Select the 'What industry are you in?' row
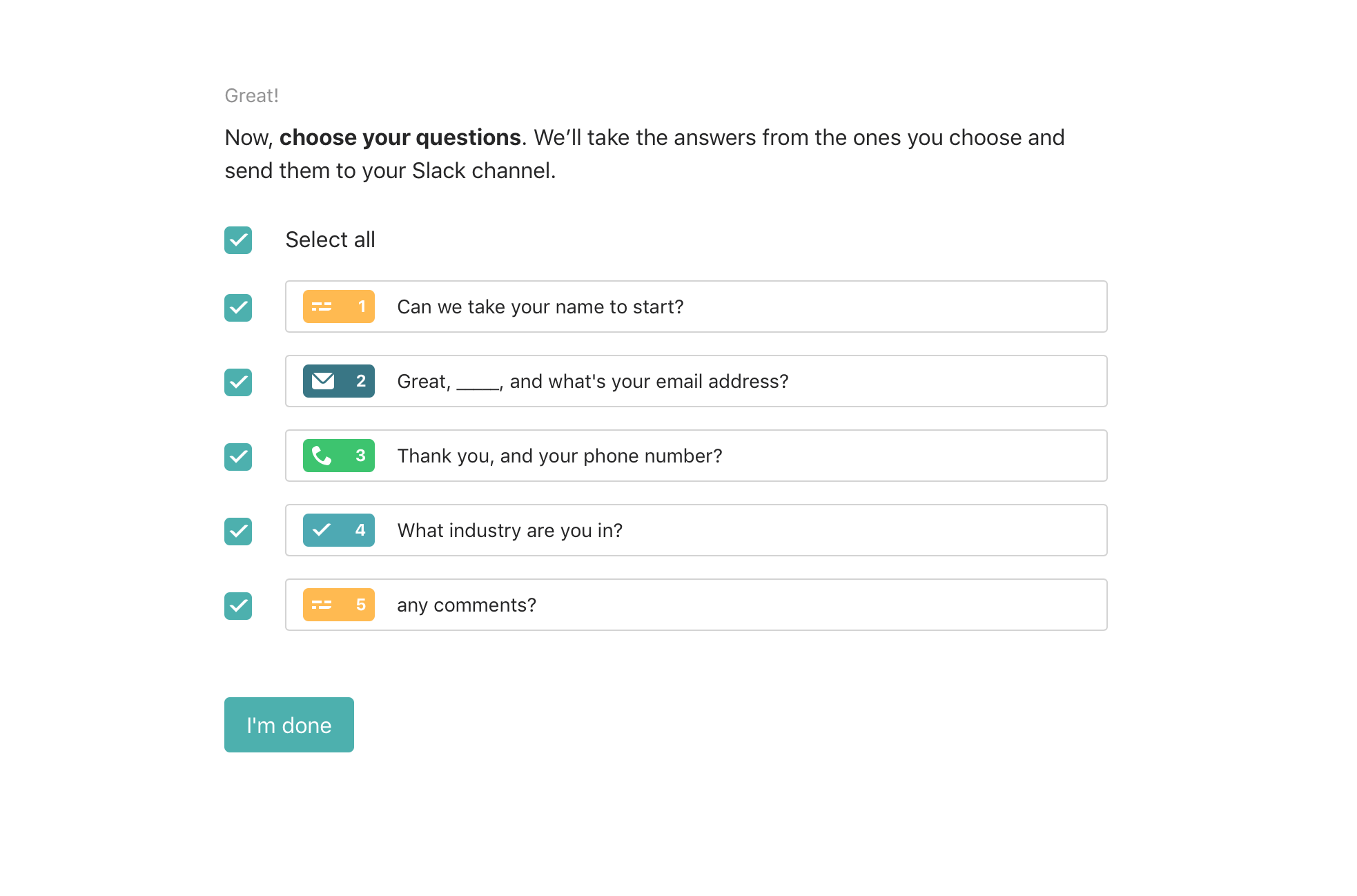 696,530
